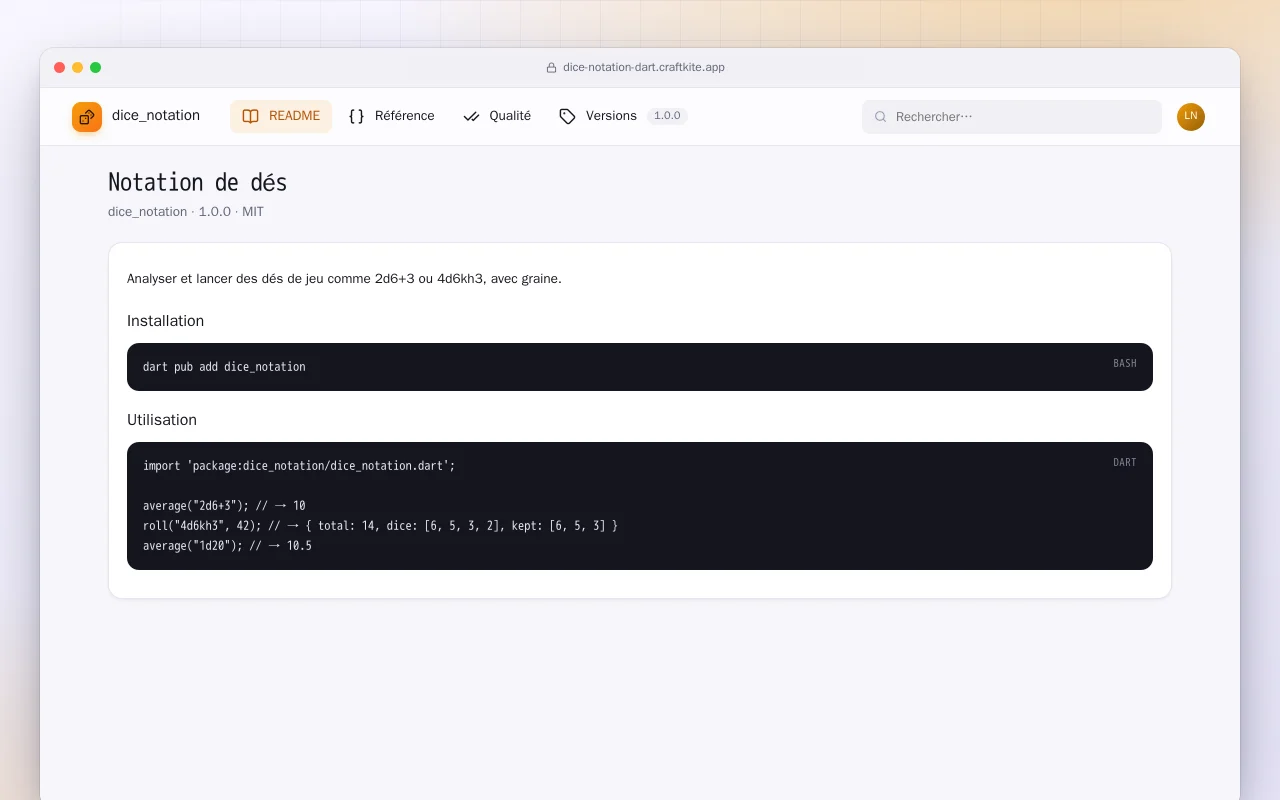Open the README tab

(x=281, y=116)
